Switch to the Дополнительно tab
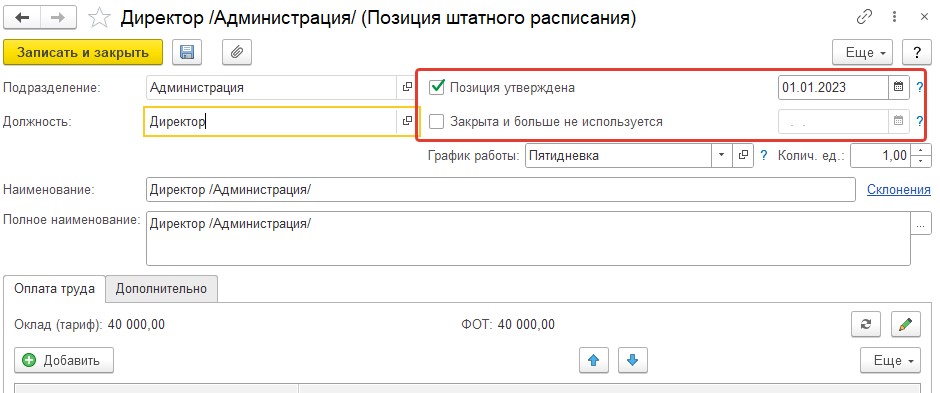The image size is (940, 393). pos(161,289)
